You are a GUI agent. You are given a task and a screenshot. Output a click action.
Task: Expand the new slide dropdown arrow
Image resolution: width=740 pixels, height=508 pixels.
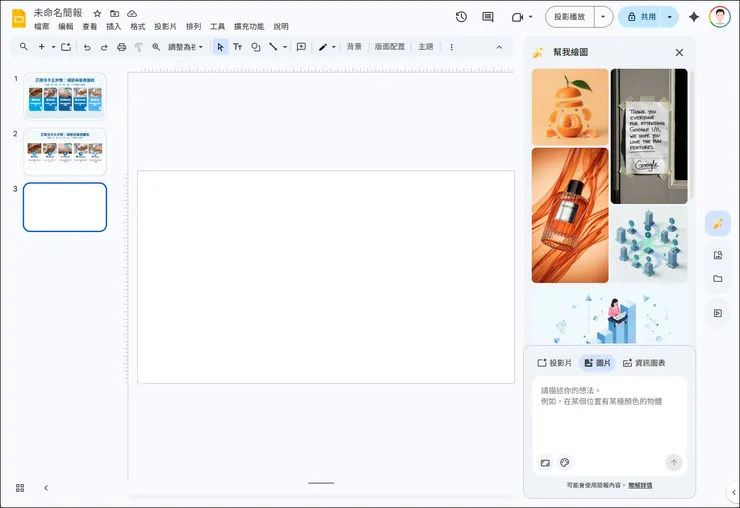point(53,47)
